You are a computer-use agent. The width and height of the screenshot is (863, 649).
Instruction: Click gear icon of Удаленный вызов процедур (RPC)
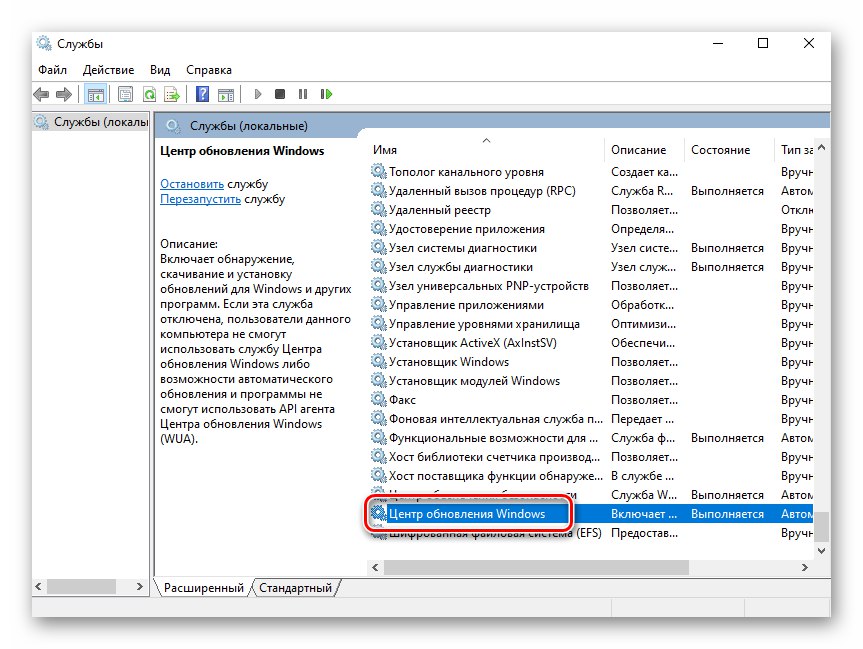(378, 190)
